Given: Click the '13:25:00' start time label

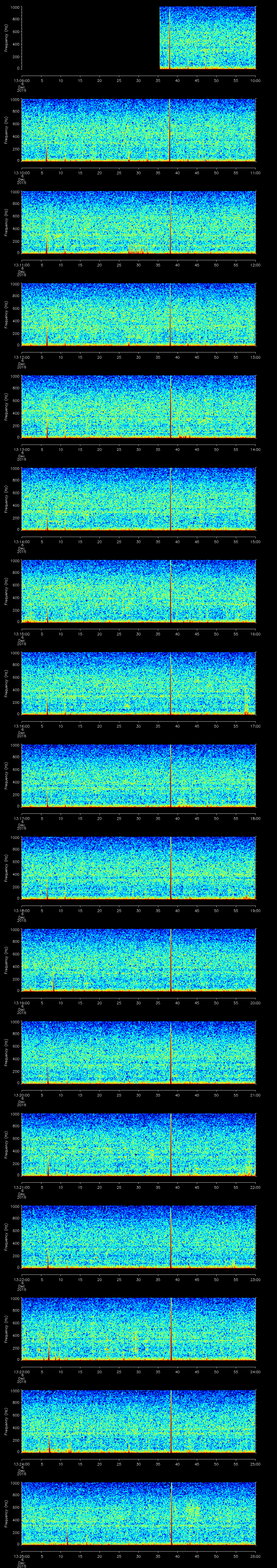Looking at the screenshot, I should [x=21, y=1556].
